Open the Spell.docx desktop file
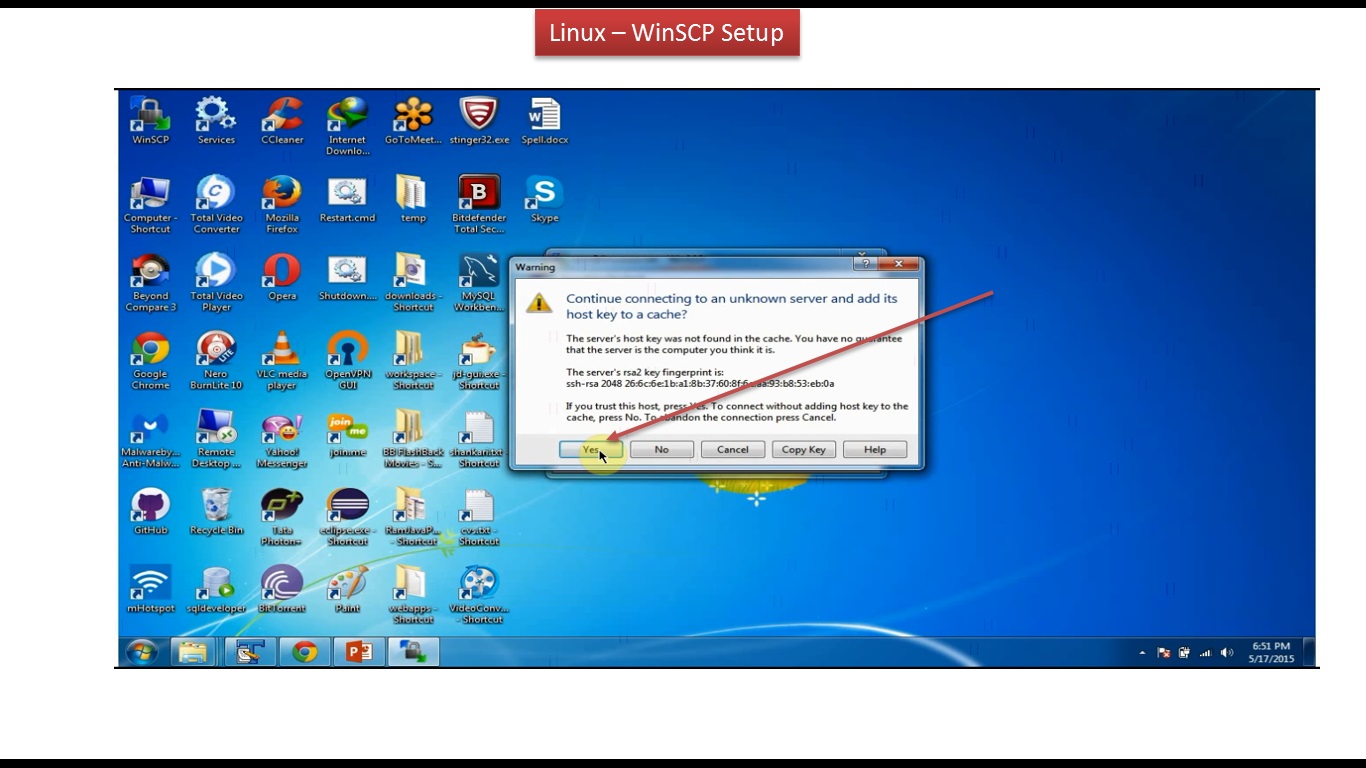Viewport: 1366px width, 768px height. 544,121
